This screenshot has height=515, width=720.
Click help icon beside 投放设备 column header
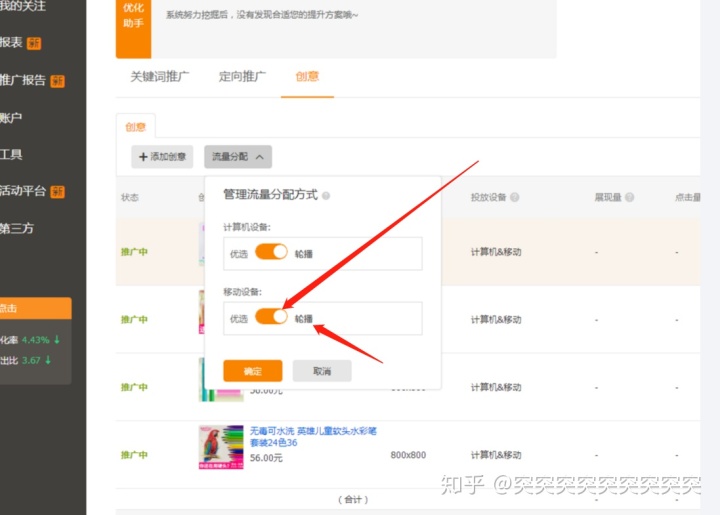tap(515, 197)
